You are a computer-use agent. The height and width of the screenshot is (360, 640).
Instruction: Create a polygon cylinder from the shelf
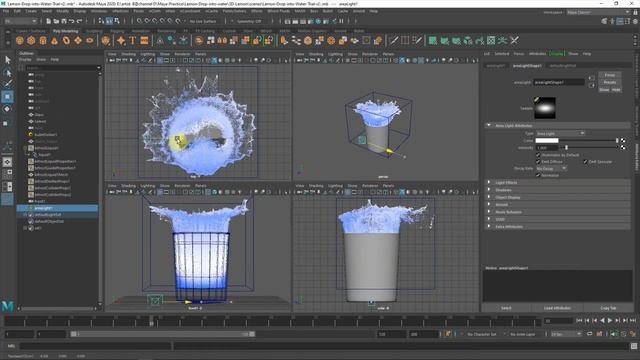43,40
